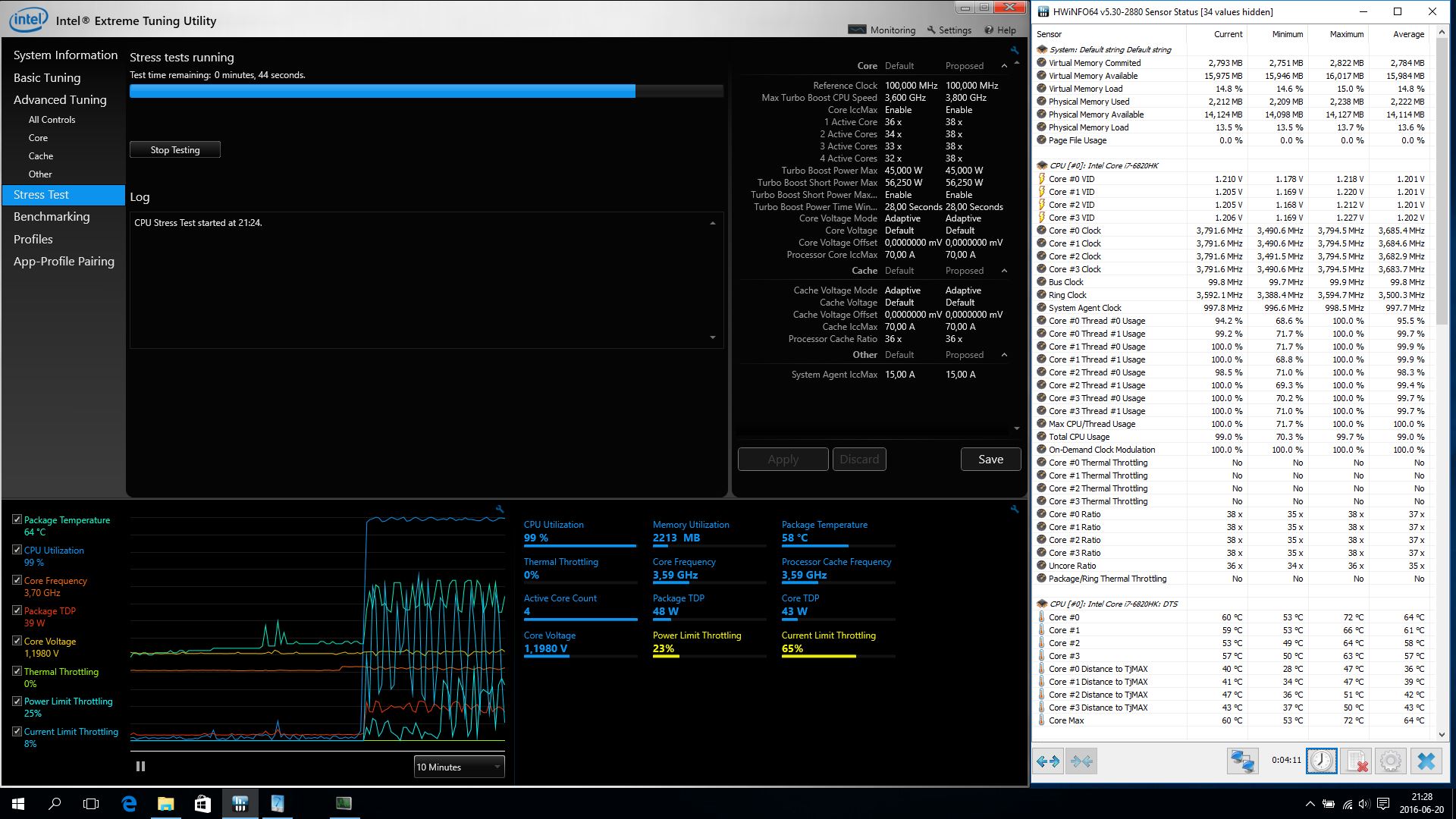Open App-Profile Pairing section

click(64, 262)
